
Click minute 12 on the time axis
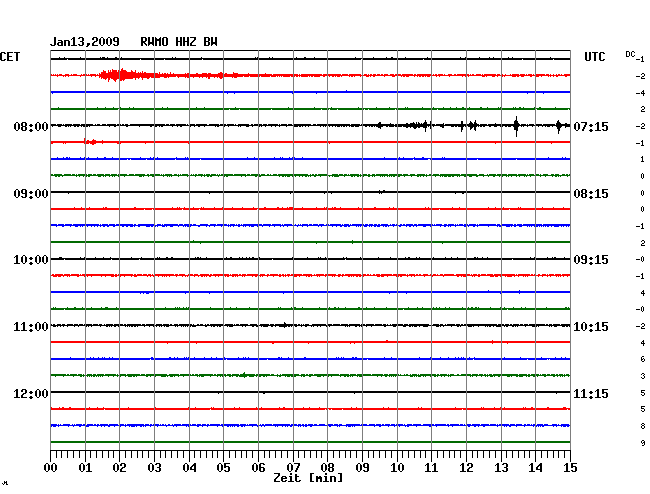466,467
